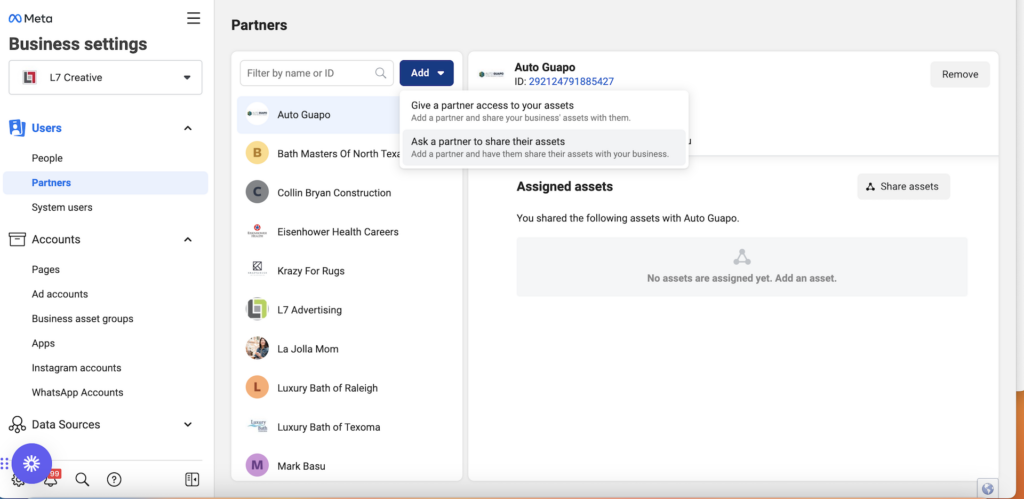Screen dimensions: 1024x499
Task: Open Partners in sidebar
Action: click(105, 183)
